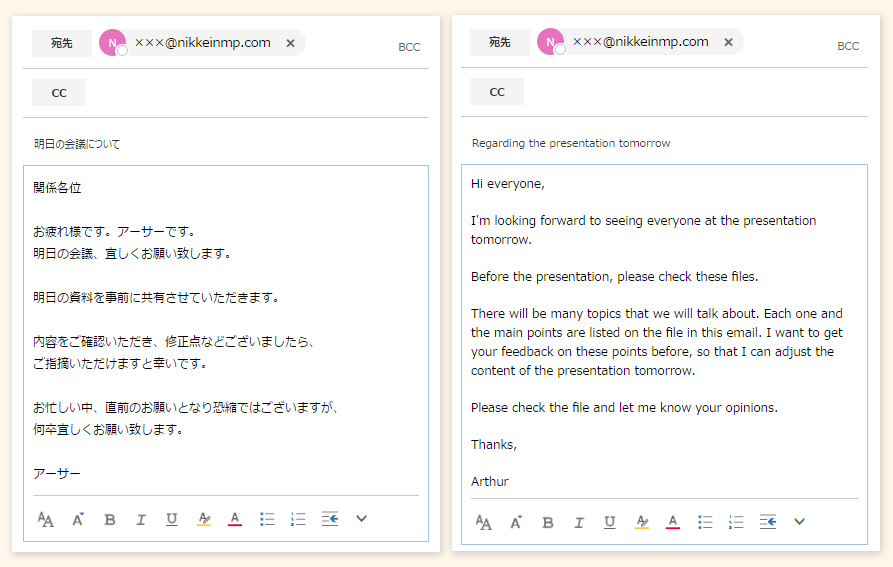Screen dimensions: 893x567
Task: Click the font picker icon in English email
Action: pyautogui.click(x=484, y=522)
